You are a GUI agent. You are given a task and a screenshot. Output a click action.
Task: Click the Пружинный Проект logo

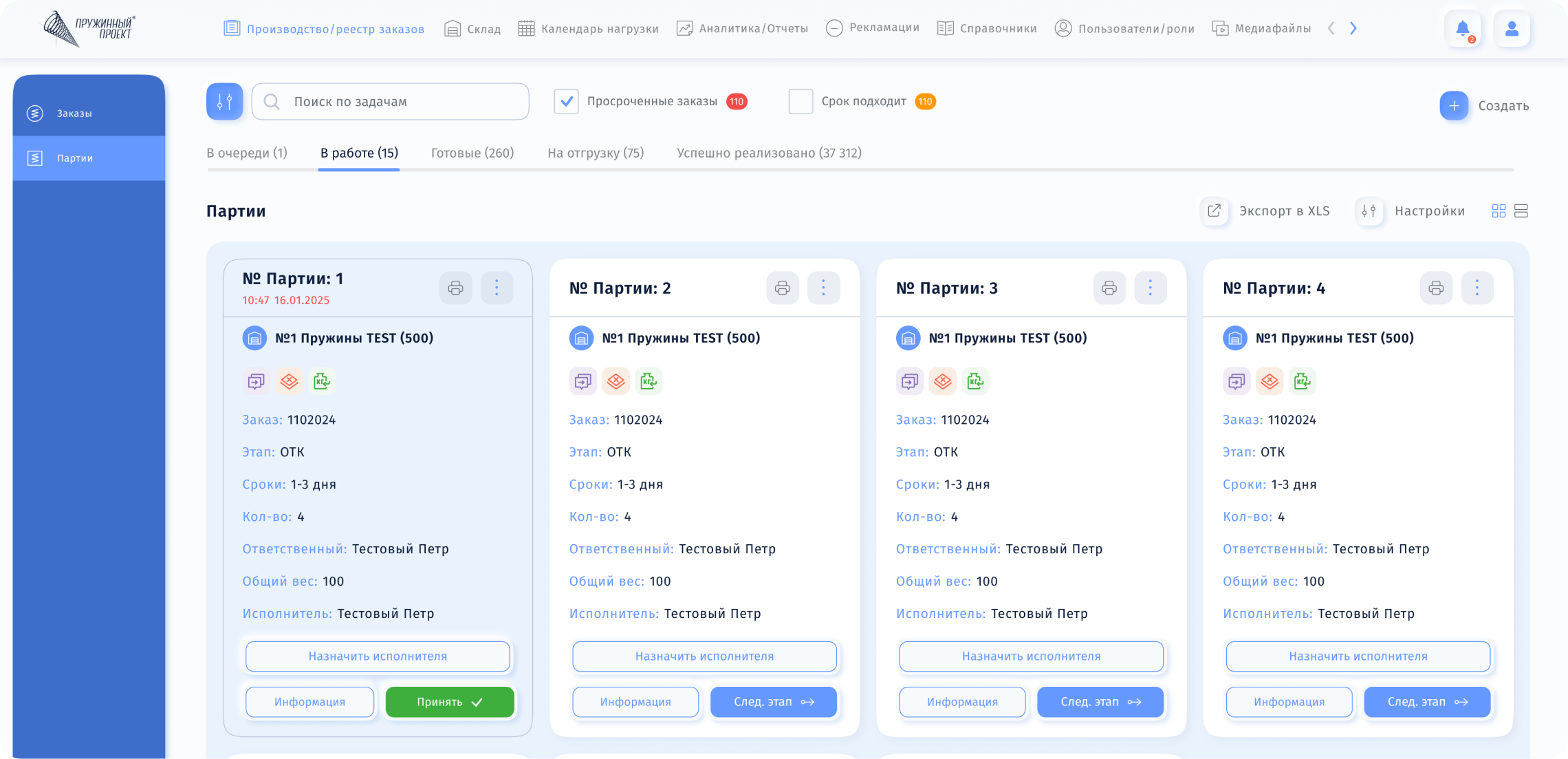(89, 29)
